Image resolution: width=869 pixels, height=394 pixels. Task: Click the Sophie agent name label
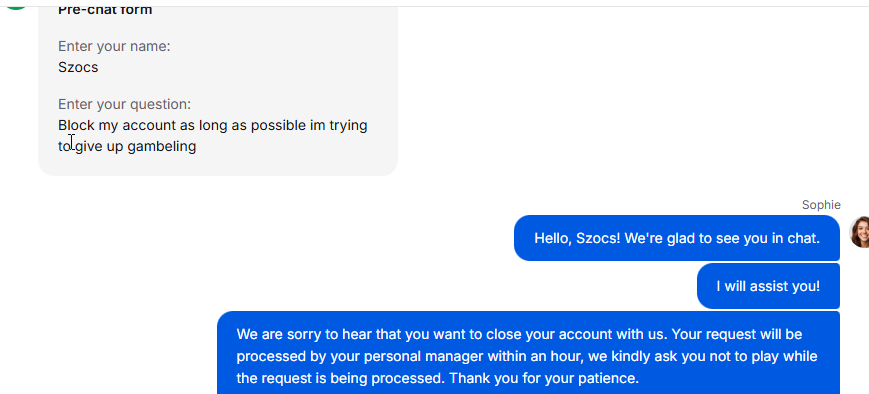click(x=821, y=205)
